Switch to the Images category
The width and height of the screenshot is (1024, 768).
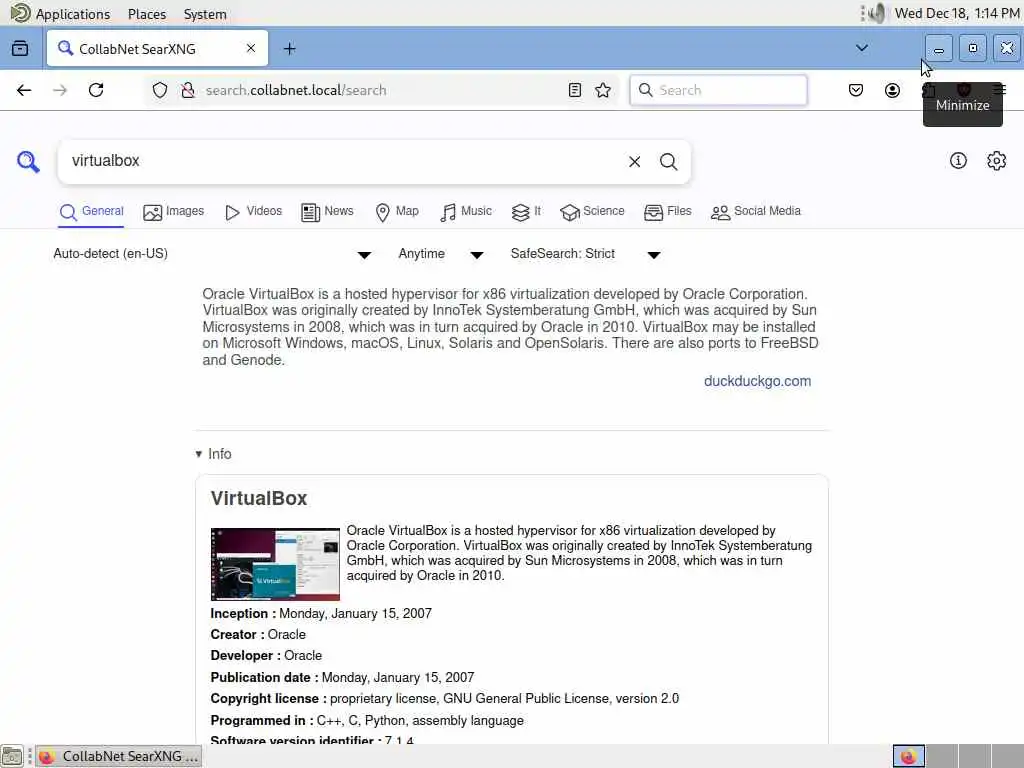point(174,212)
